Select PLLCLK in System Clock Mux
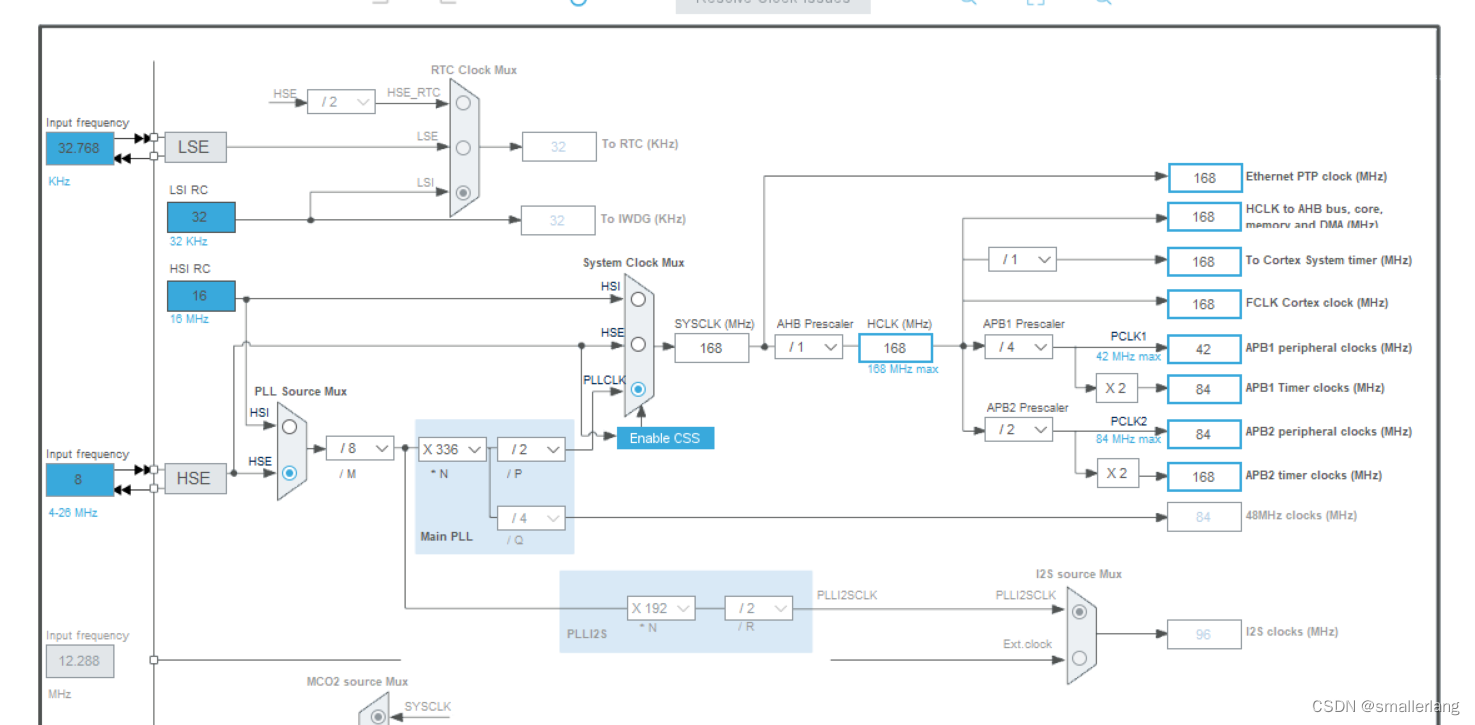This screenshot has height=725, width=1475. [638, 389]
